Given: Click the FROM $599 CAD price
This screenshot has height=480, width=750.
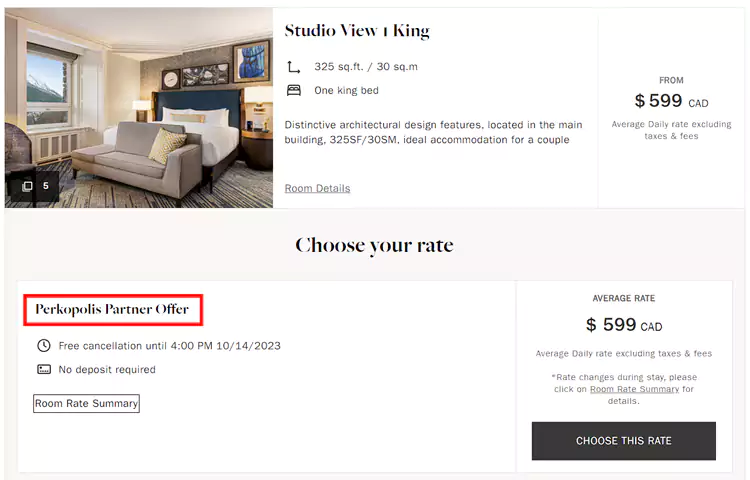Looking at the screenshot, I should [671, 101].
